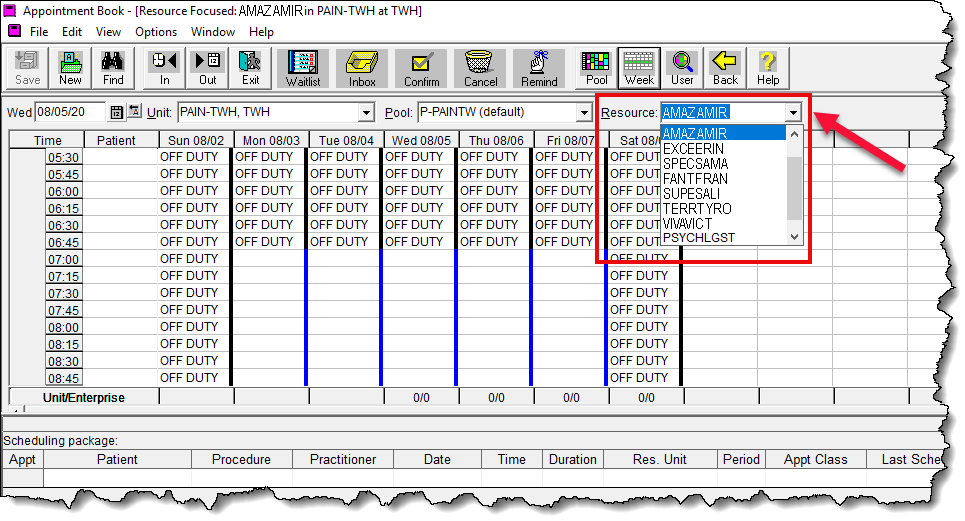Click the second calendar icon before Unit
This screenshot has width=965, height=521.
click(135, 111)
